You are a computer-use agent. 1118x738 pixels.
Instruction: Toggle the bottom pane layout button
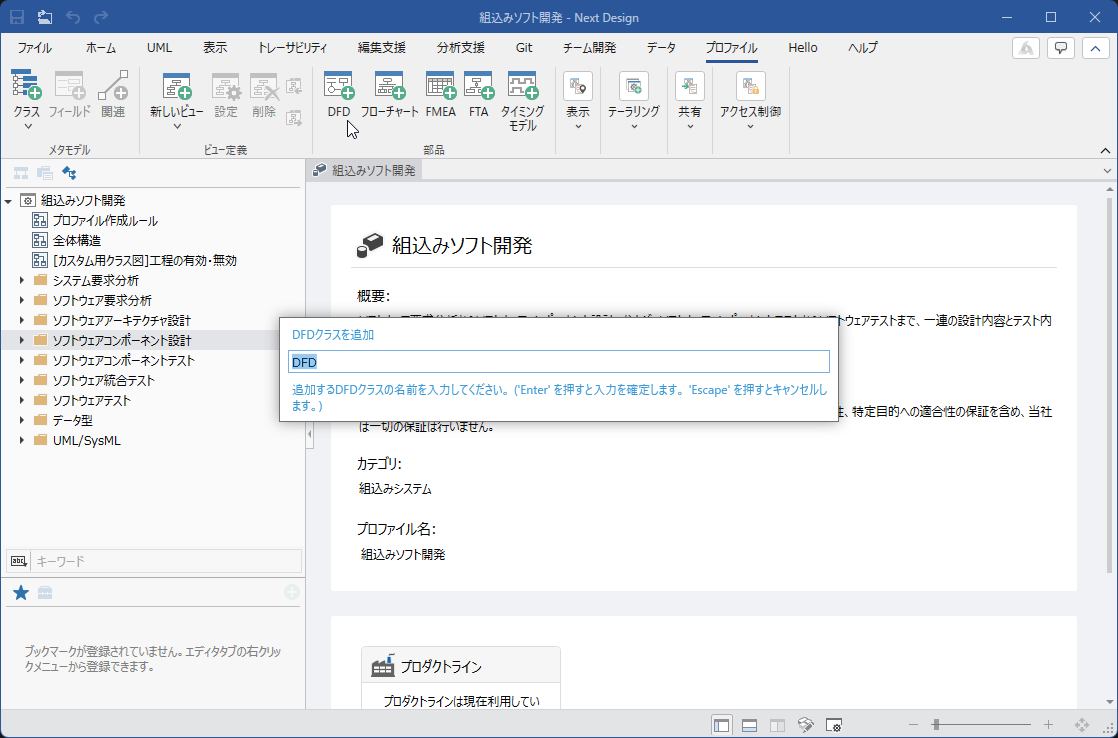[x=749, y=725]
